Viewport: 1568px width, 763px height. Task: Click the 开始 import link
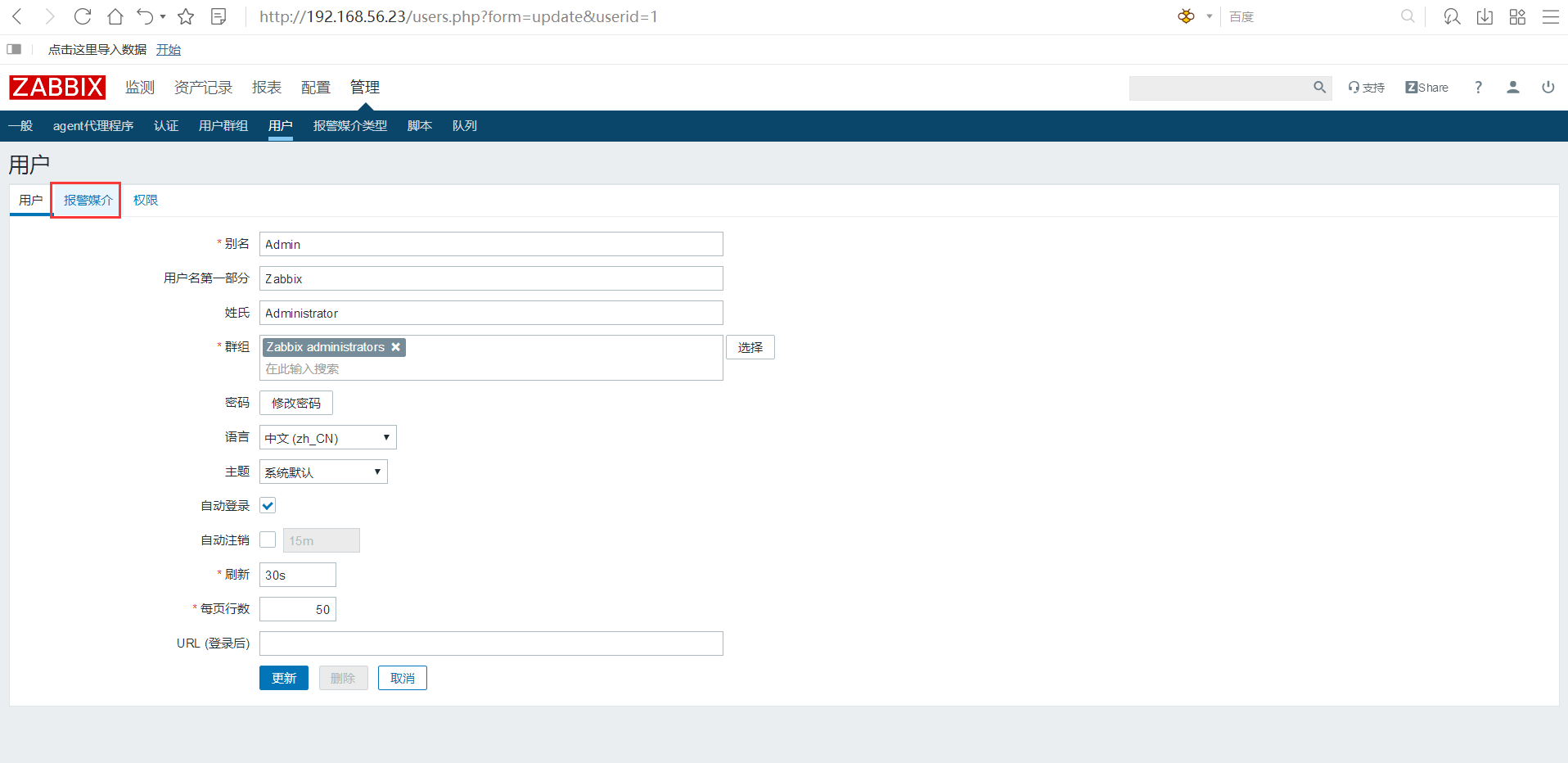pos(169,50)
